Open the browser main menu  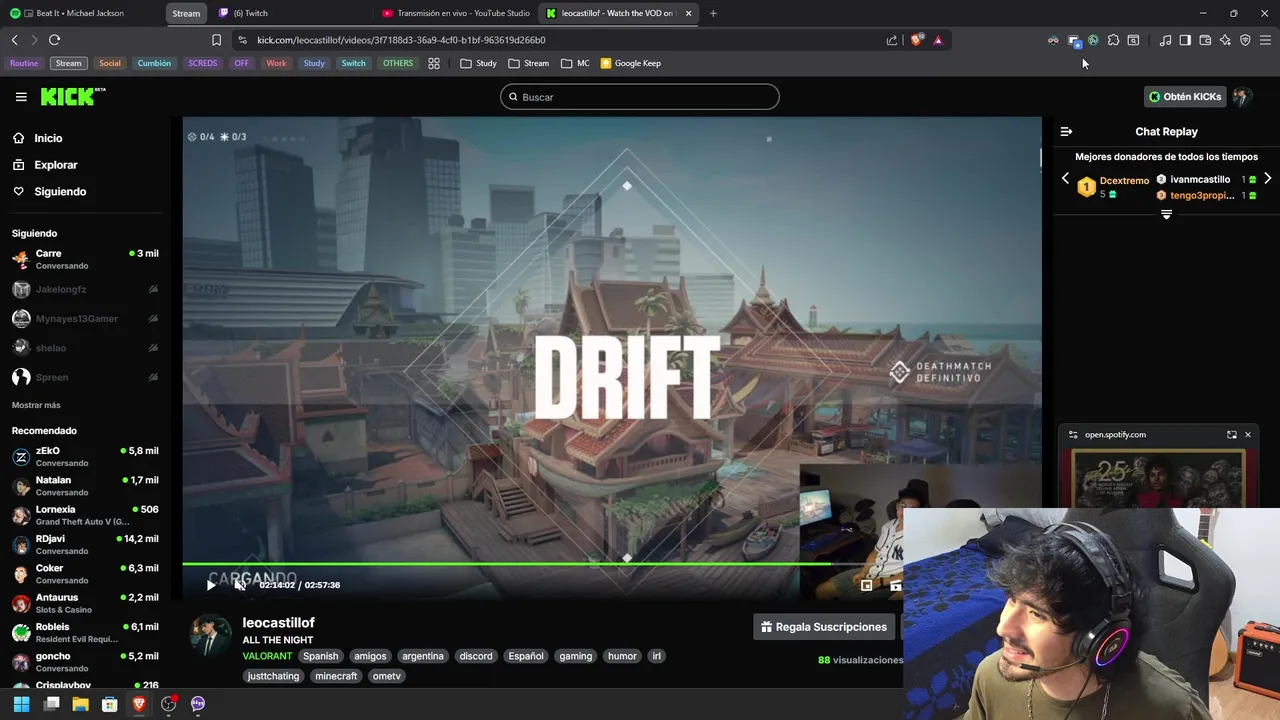[x=1265, y=40]
